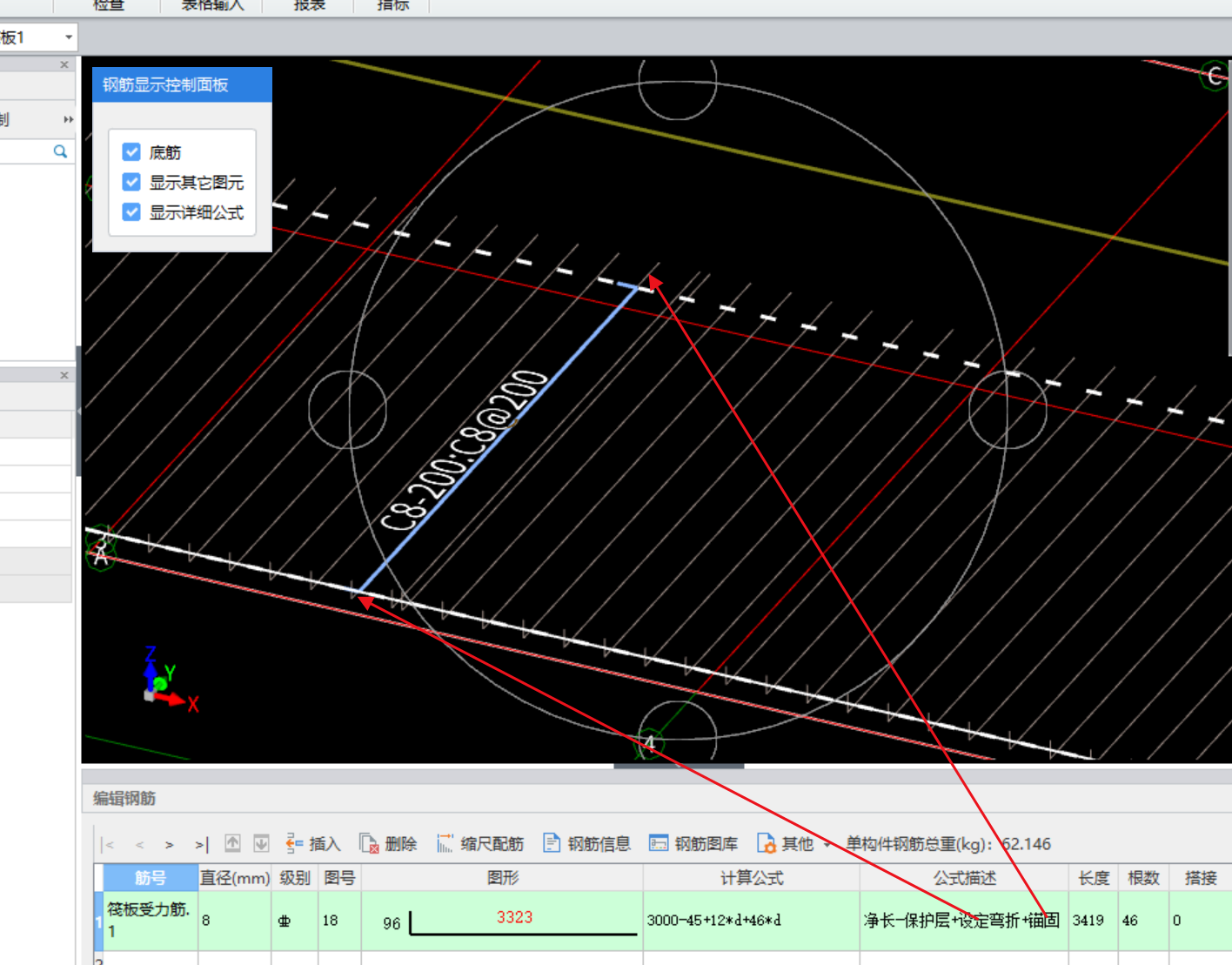
Task: Insert a new rebar row (插入)
Action: coord(312,843)
